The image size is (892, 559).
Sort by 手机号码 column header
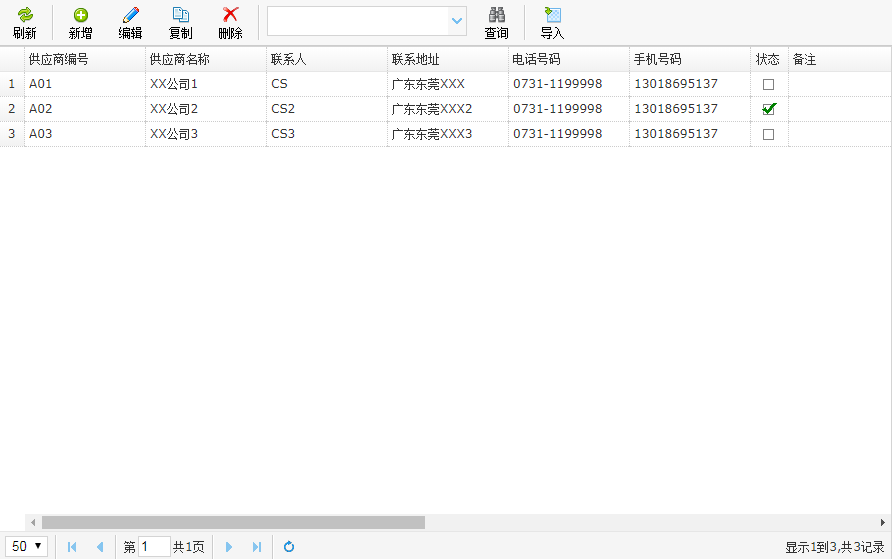point(690,59)
